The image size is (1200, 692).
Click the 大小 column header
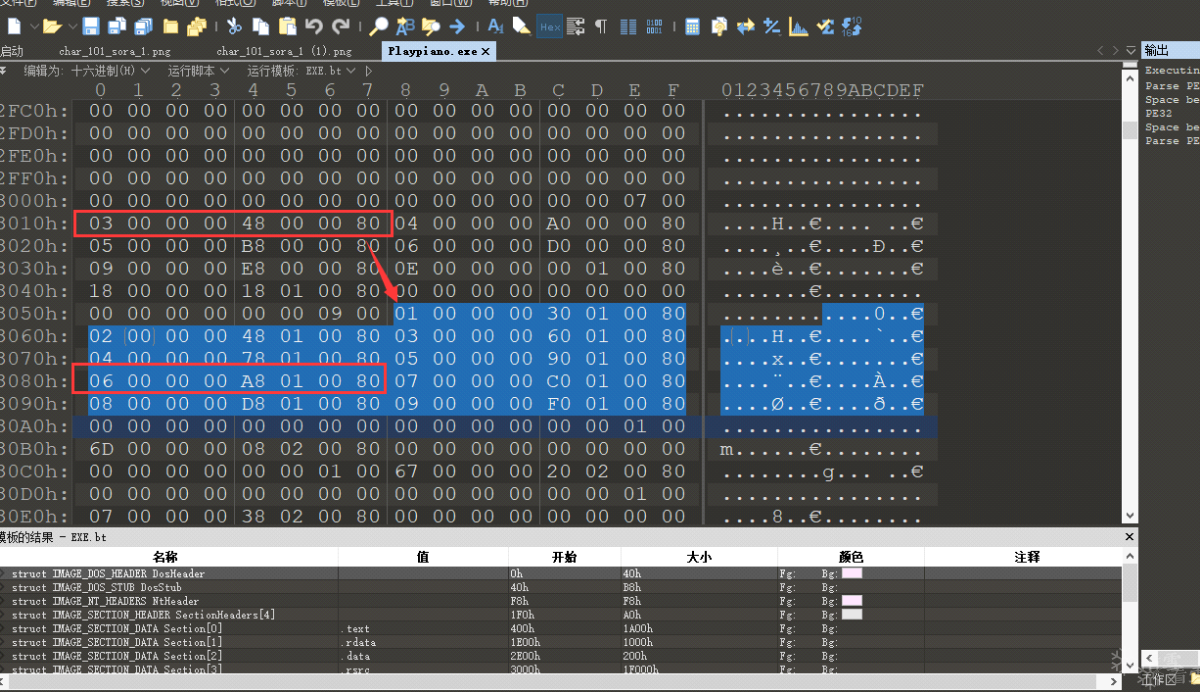coord(698,557)
